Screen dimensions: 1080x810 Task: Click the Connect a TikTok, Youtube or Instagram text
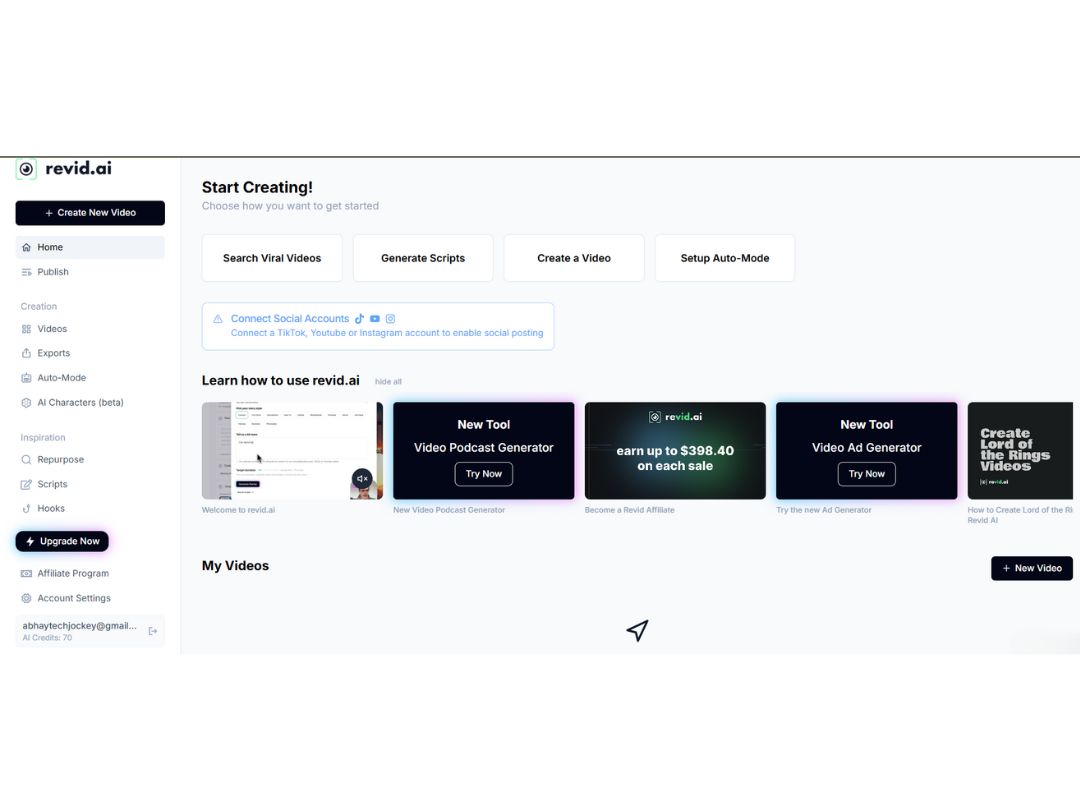[387, 333]
